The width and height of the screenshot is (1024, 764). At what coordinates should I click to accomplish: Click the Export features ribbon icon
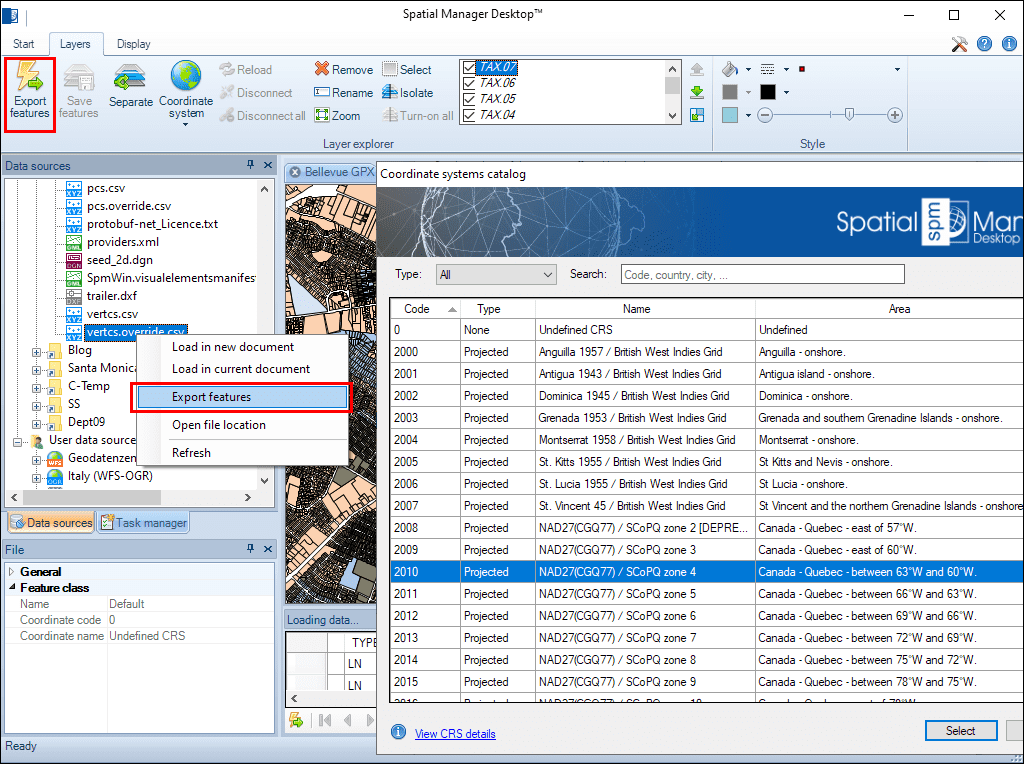tap(29, 89)
